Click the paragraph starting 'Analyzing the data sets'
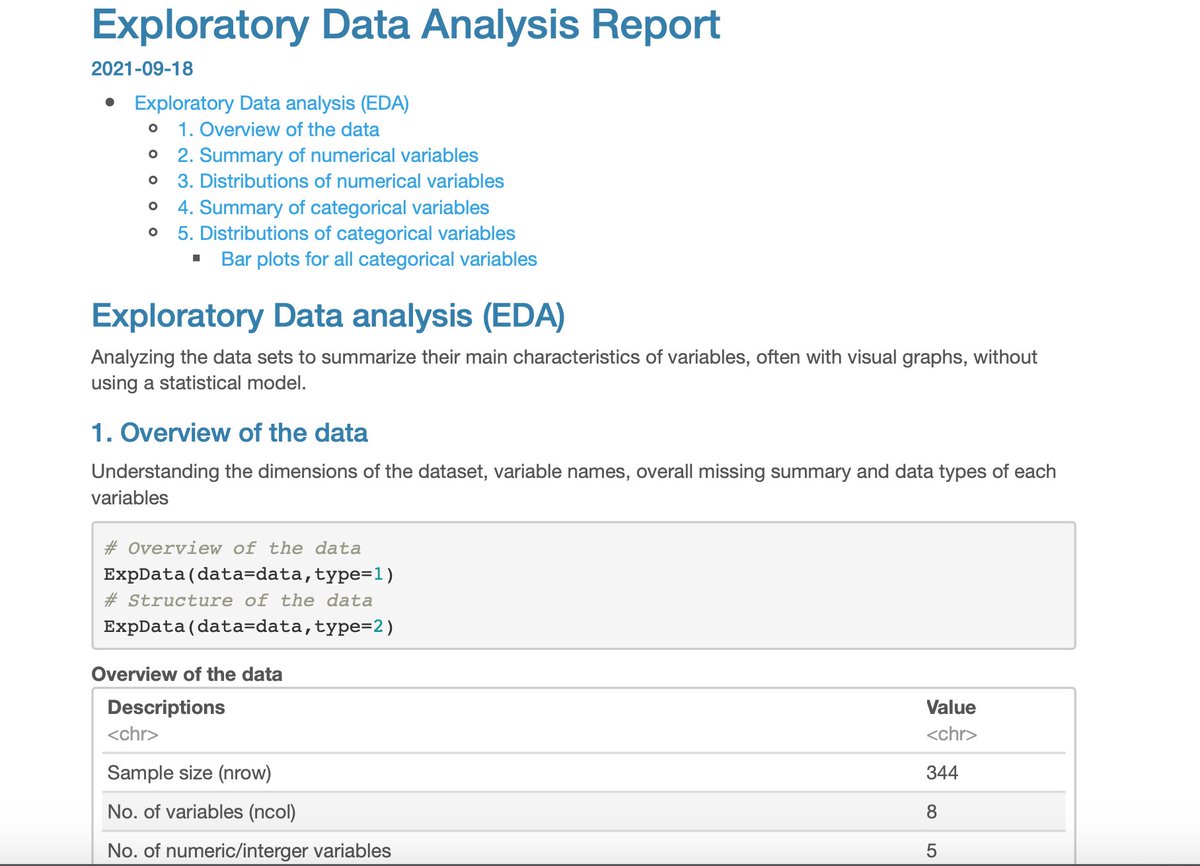 point(564,369)
